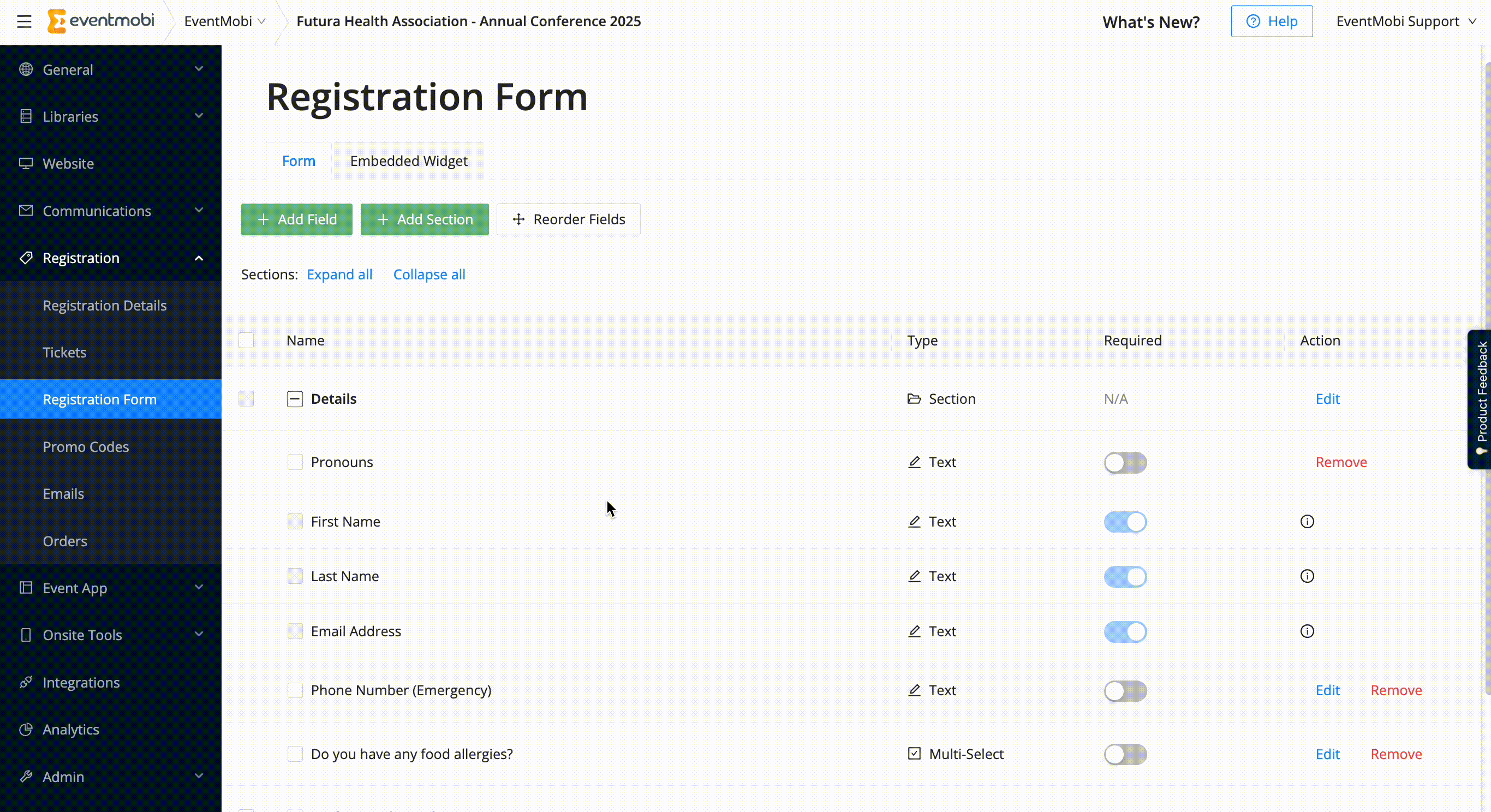The width and height of the screenshot is (1491, 812).
Task: Open the EventMobi Support account dropdown
Action: [x=1406, y=21]
